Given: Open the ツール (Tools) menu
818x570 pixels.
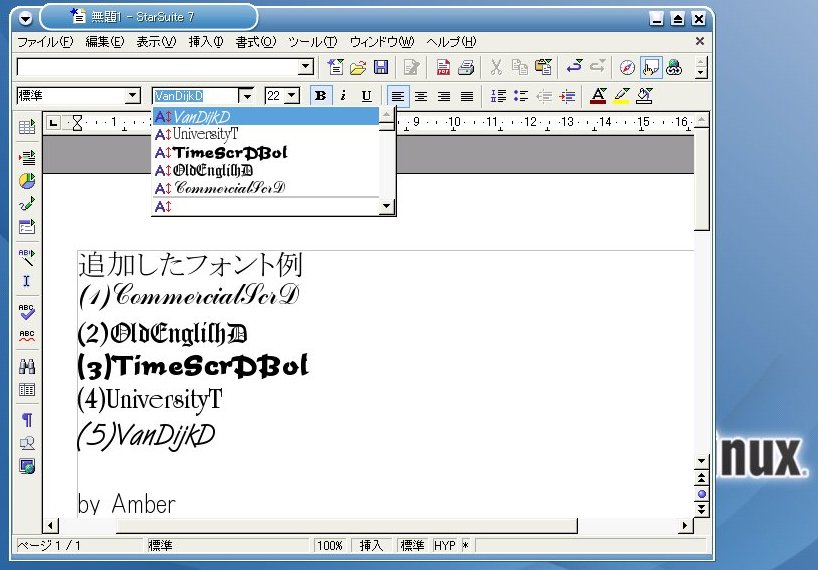Looking at the screenshot, I should point(312,42).
